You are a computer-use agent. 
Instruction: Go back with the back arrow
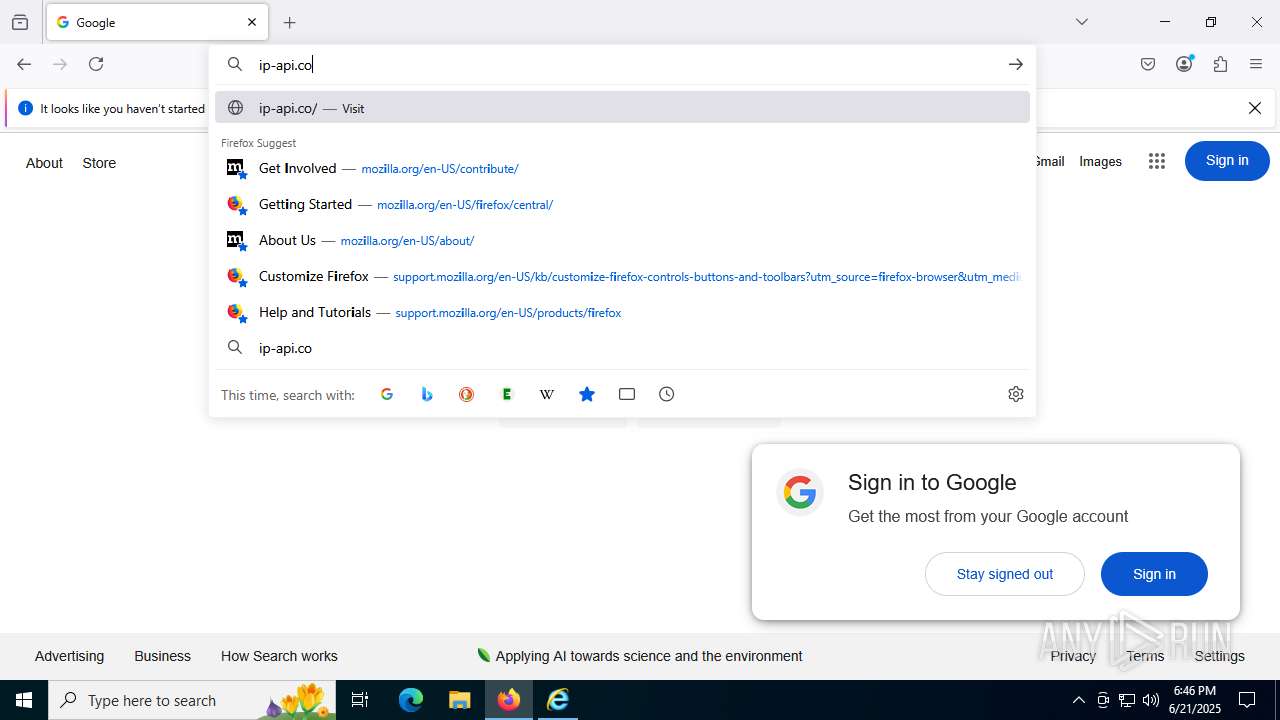click(24, 64)
